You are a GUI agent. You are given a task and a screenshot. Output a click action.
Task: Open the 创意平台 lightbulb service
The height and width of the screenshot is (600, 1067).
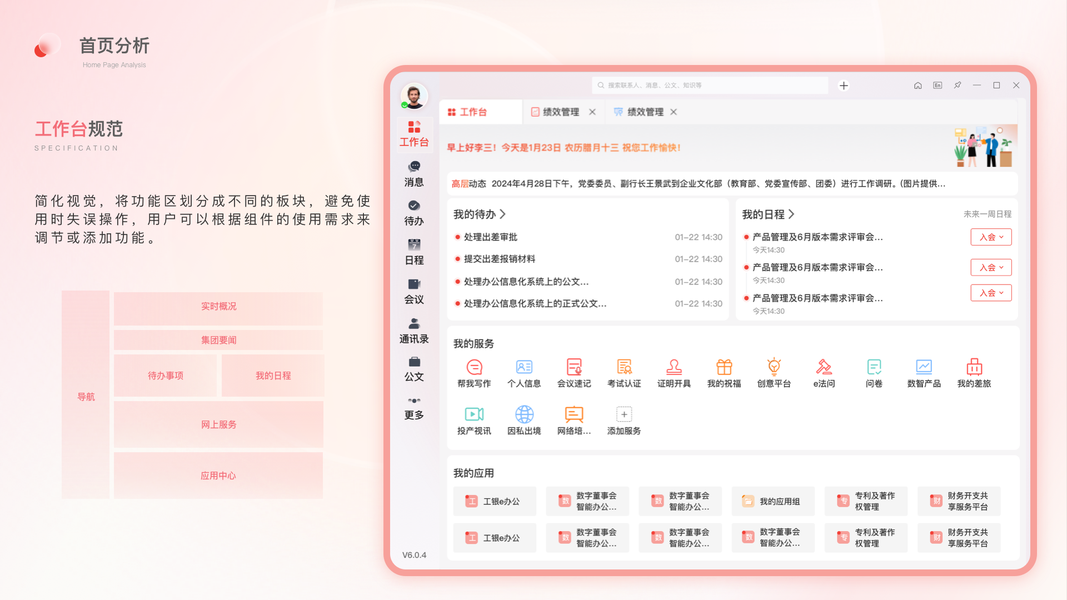pos(774,373)
